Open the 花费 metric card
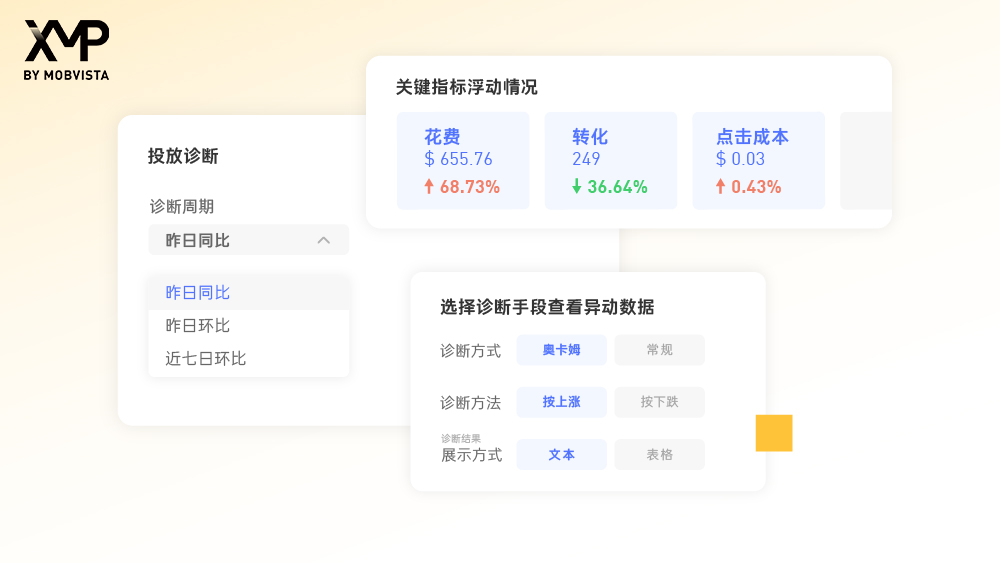1000x563 pixels. (x=463, y=161)
